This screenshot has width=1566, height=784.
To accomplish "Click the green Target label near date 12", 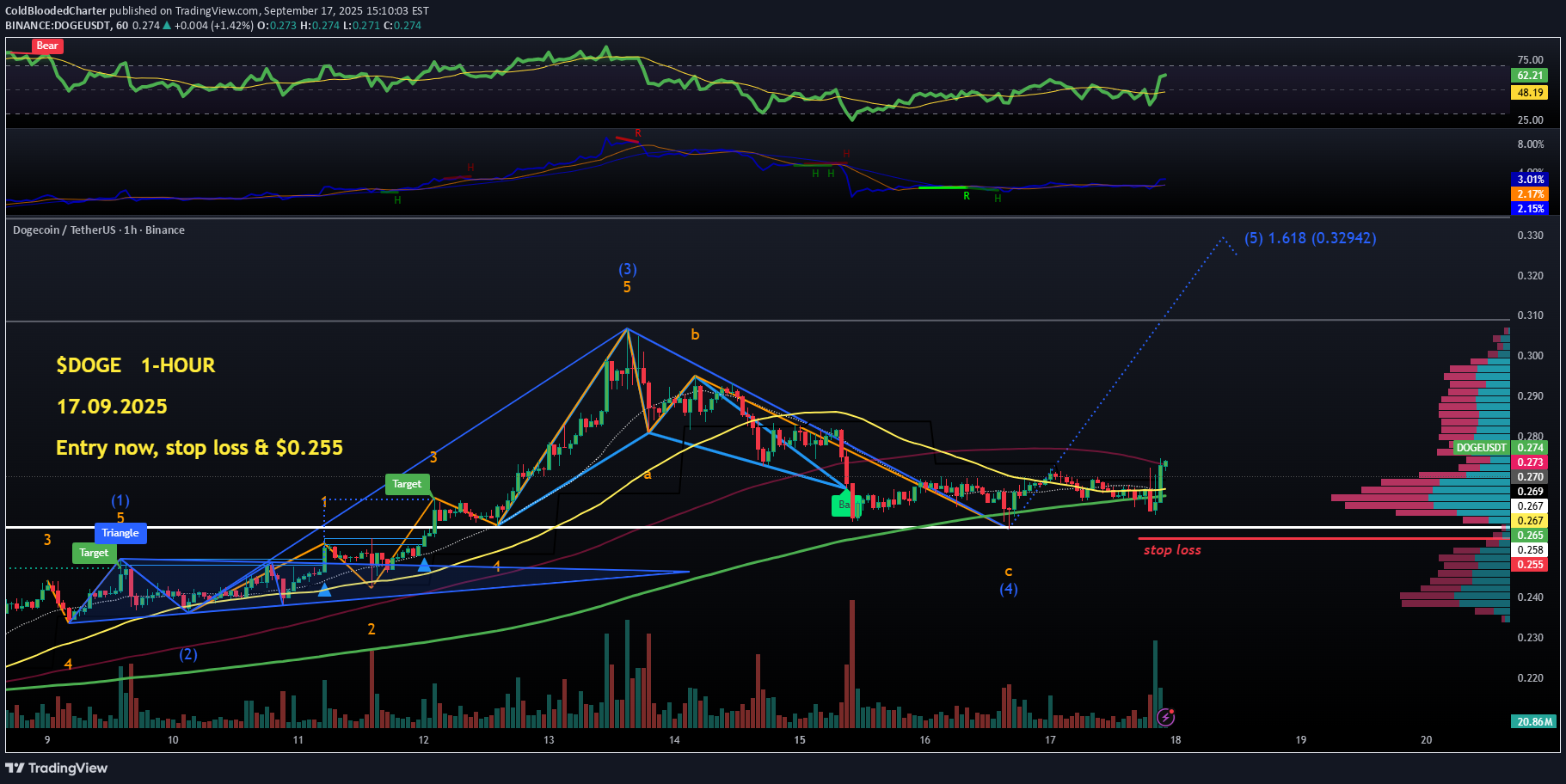I will pyautogui.click(x=407, y=484).
